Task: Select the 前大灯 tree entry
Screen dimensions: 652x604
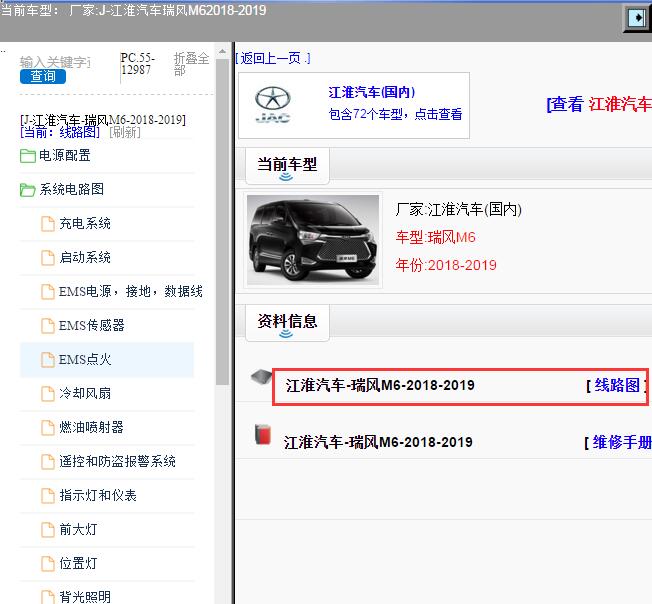Action: point(78,530)
